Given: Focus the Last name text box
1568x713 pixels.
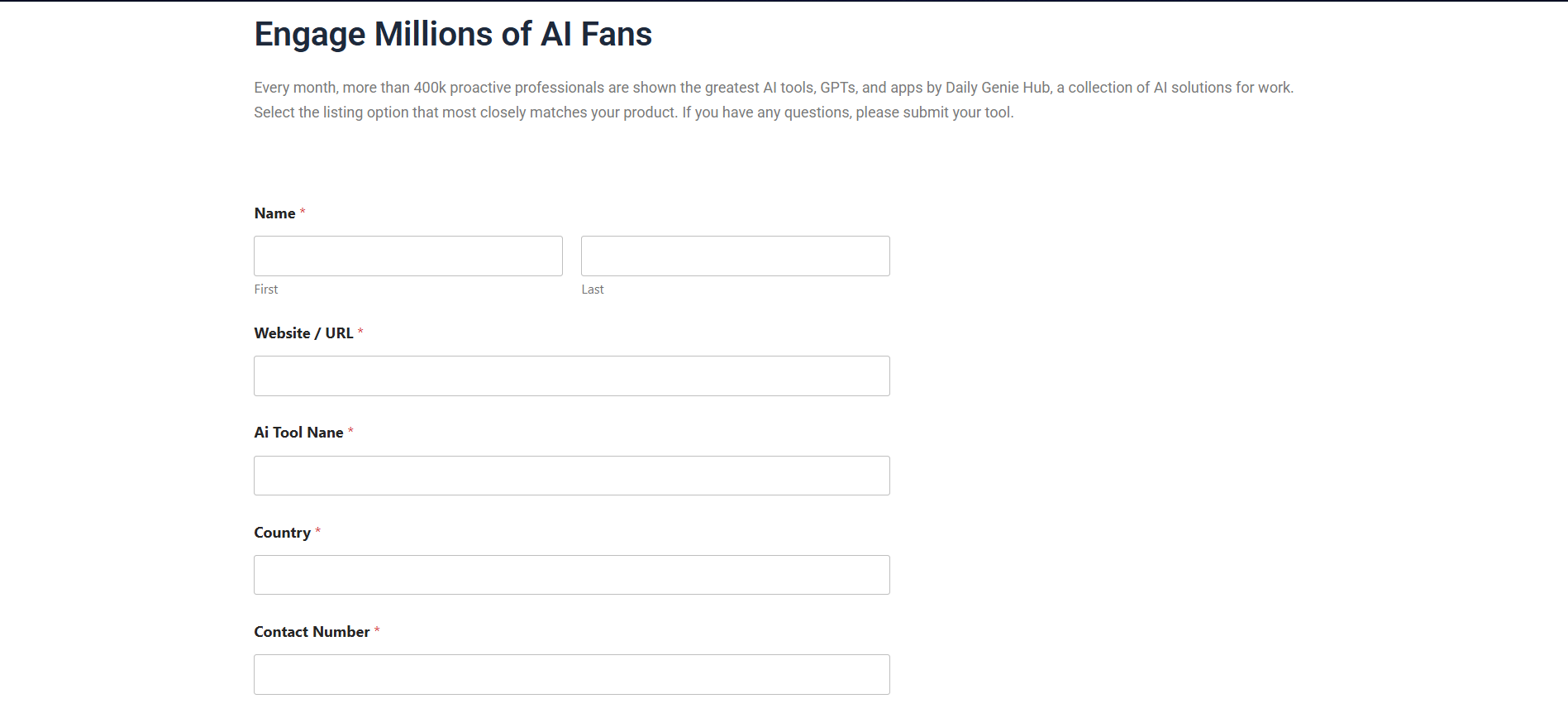Looking at the screenshot, I should click(x=735, y=256).
